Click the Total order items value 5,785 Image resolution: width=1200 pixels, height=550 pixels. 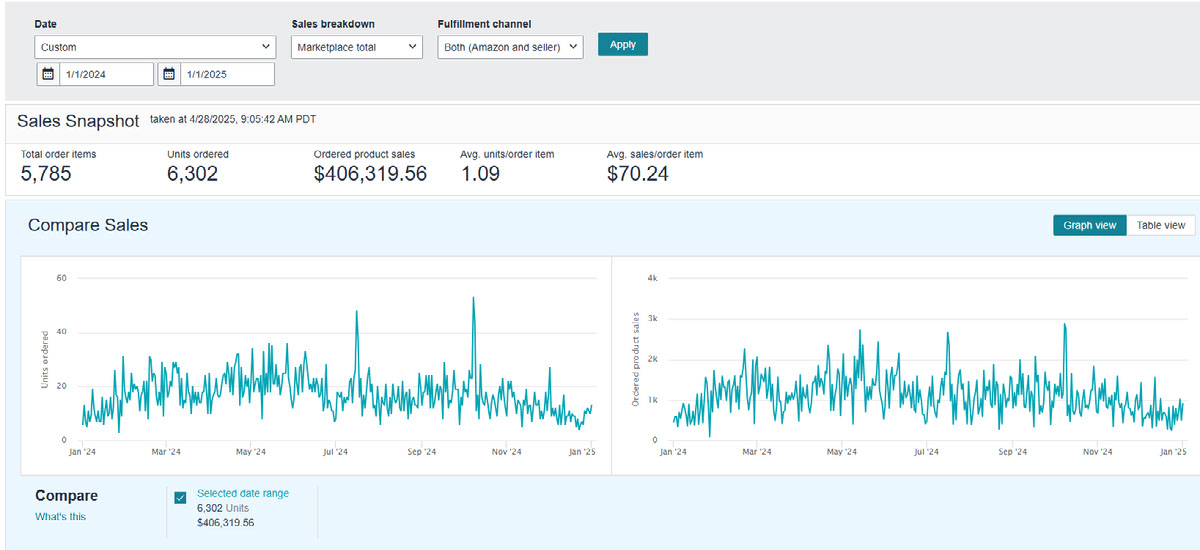coord(46,174)
